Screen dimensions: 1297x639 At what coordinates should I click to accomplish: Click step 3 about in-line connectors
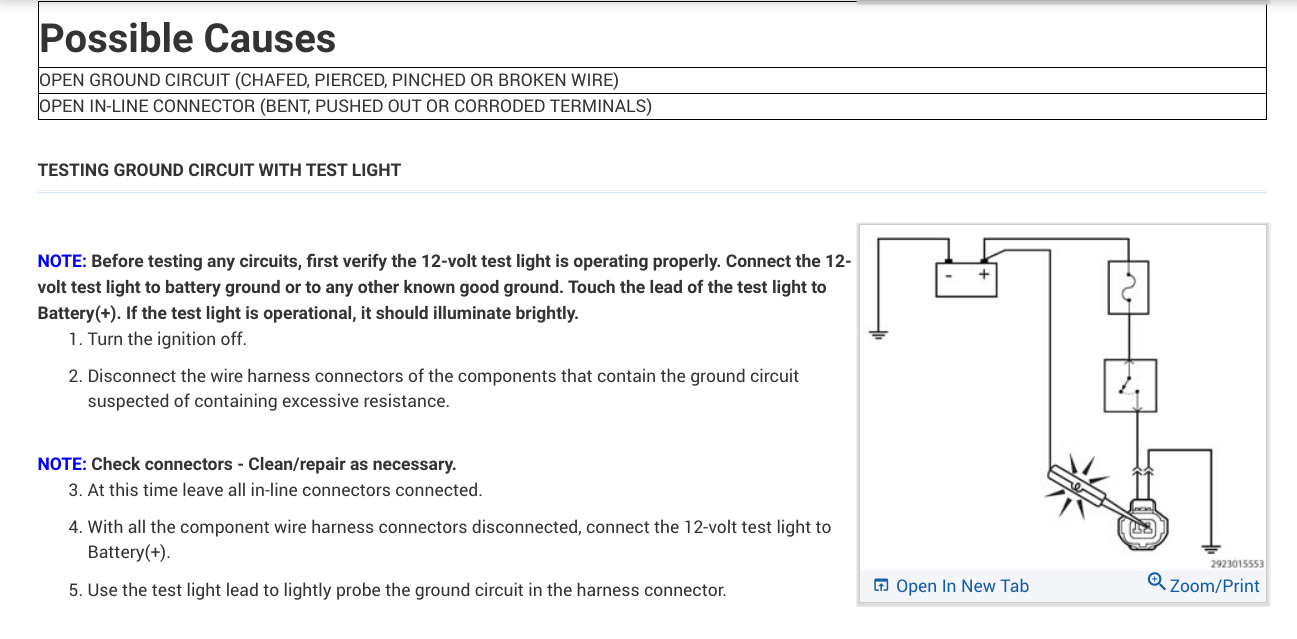(285, 490)
